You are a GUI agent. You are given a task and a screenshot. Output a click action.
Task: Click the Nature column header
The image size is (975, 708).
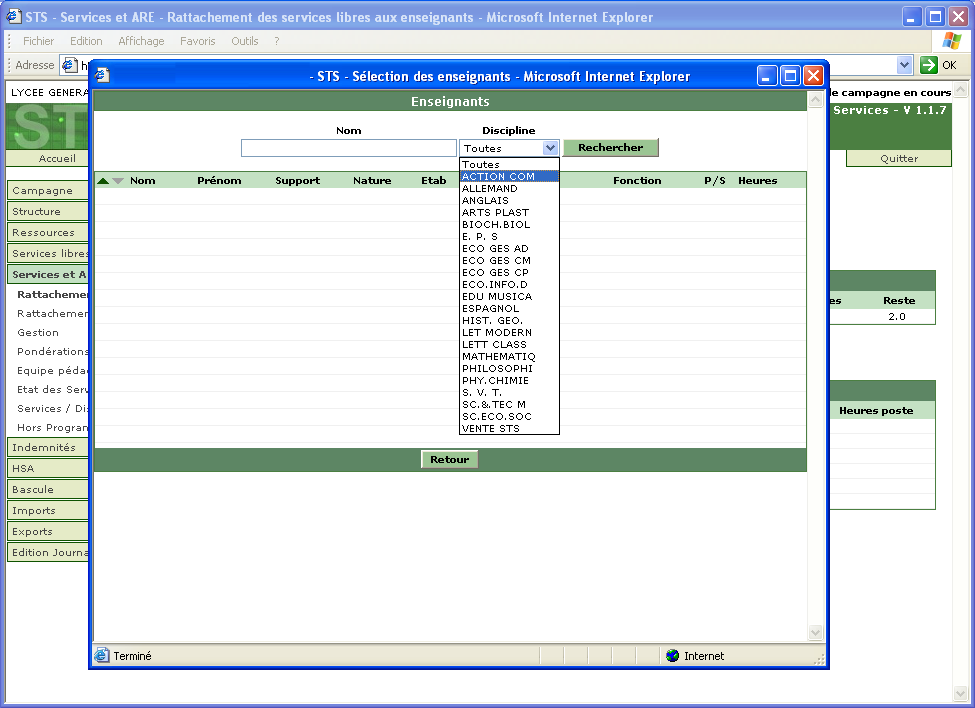coord(372,181)
